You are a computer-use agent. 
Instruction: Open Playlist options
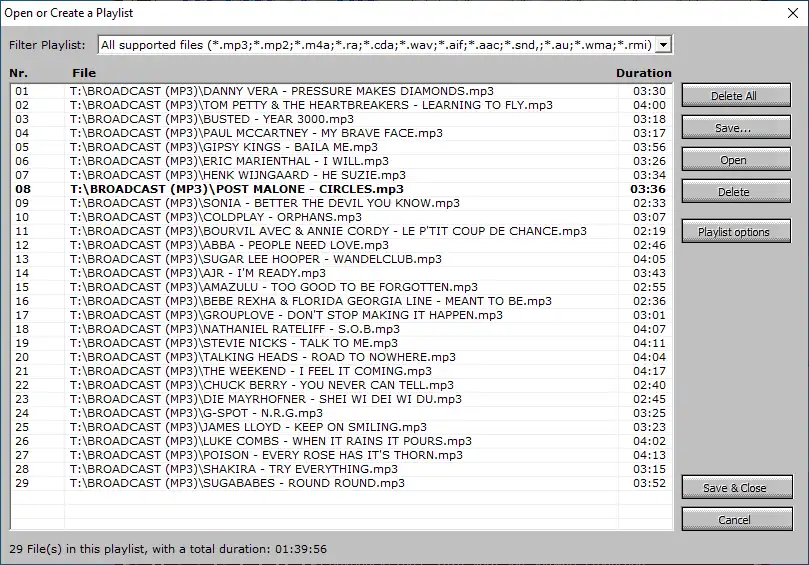(x=736, y=232)
